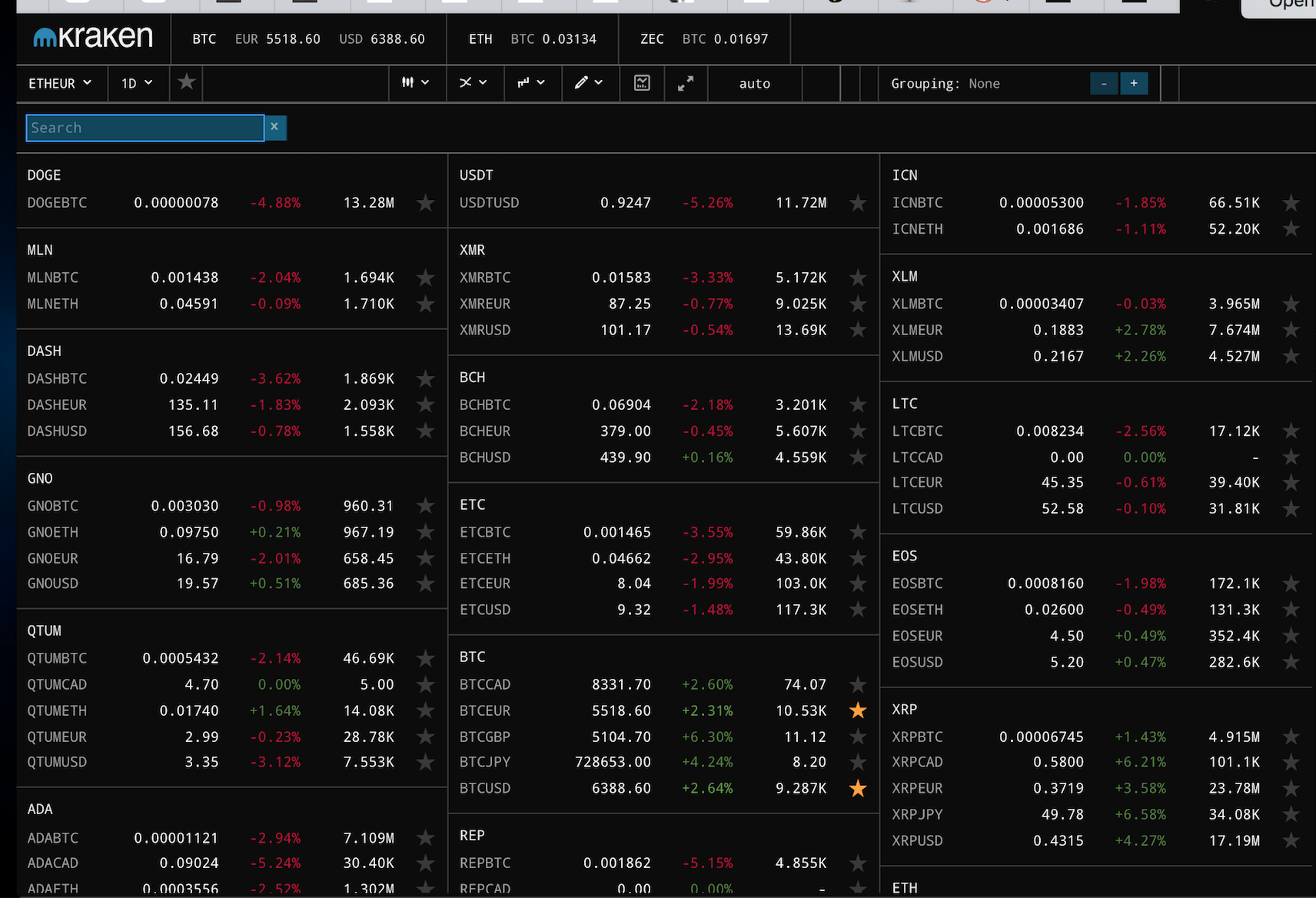1316x898 pixels.
Task: Favorite the XLMEUR pair star
Action: pos(1291,330)
